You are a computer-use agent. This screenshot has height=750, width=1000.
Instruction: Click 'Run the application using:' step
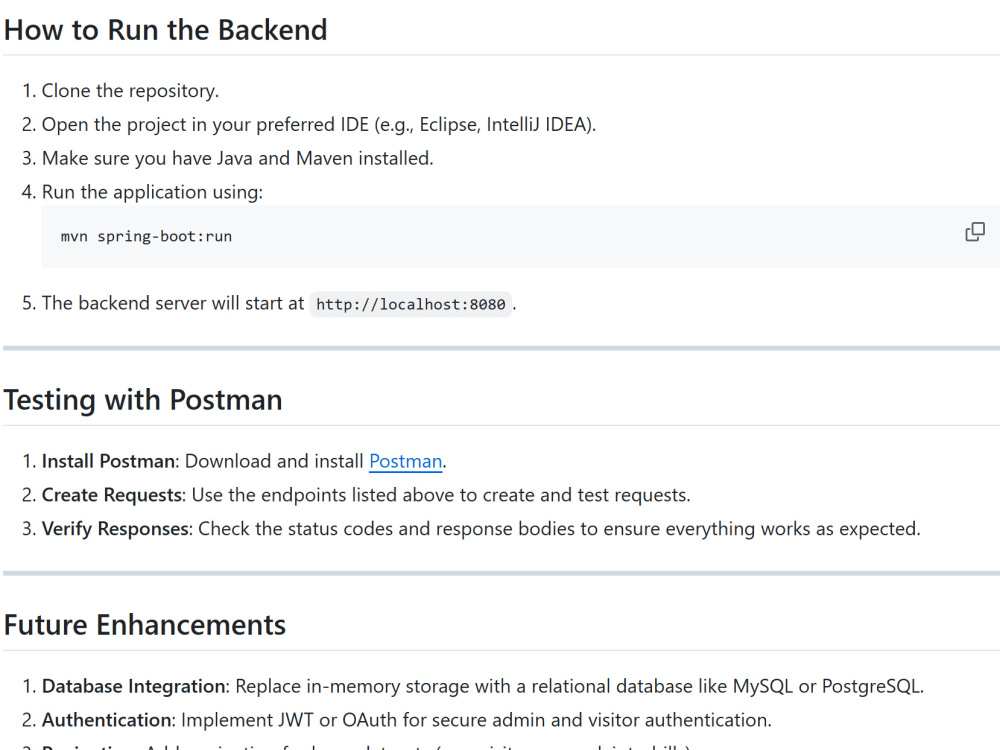coord(152,192)
